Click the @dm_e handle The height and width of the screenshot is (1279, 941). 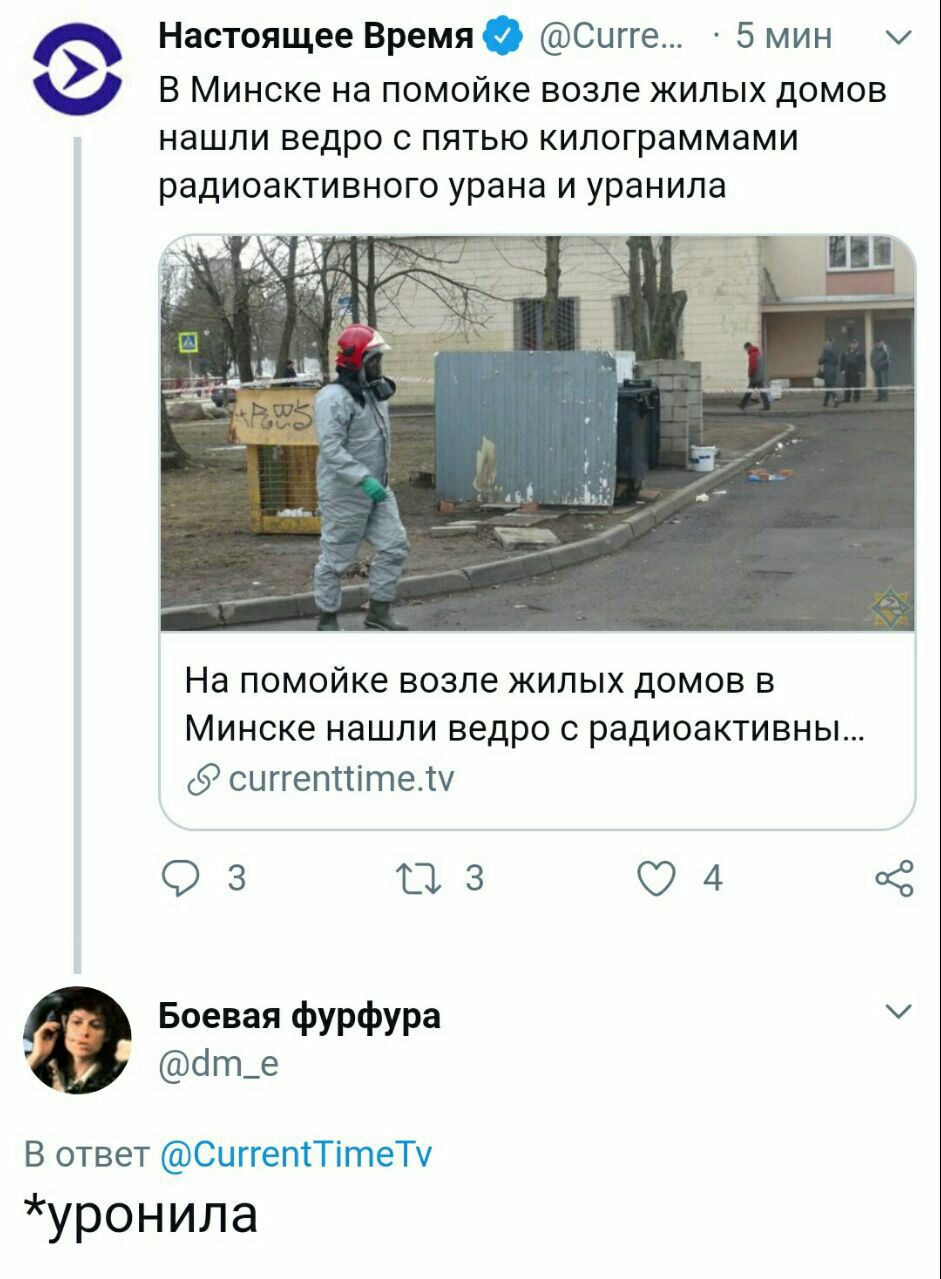pyautogui.click(x=220, y=1066)
